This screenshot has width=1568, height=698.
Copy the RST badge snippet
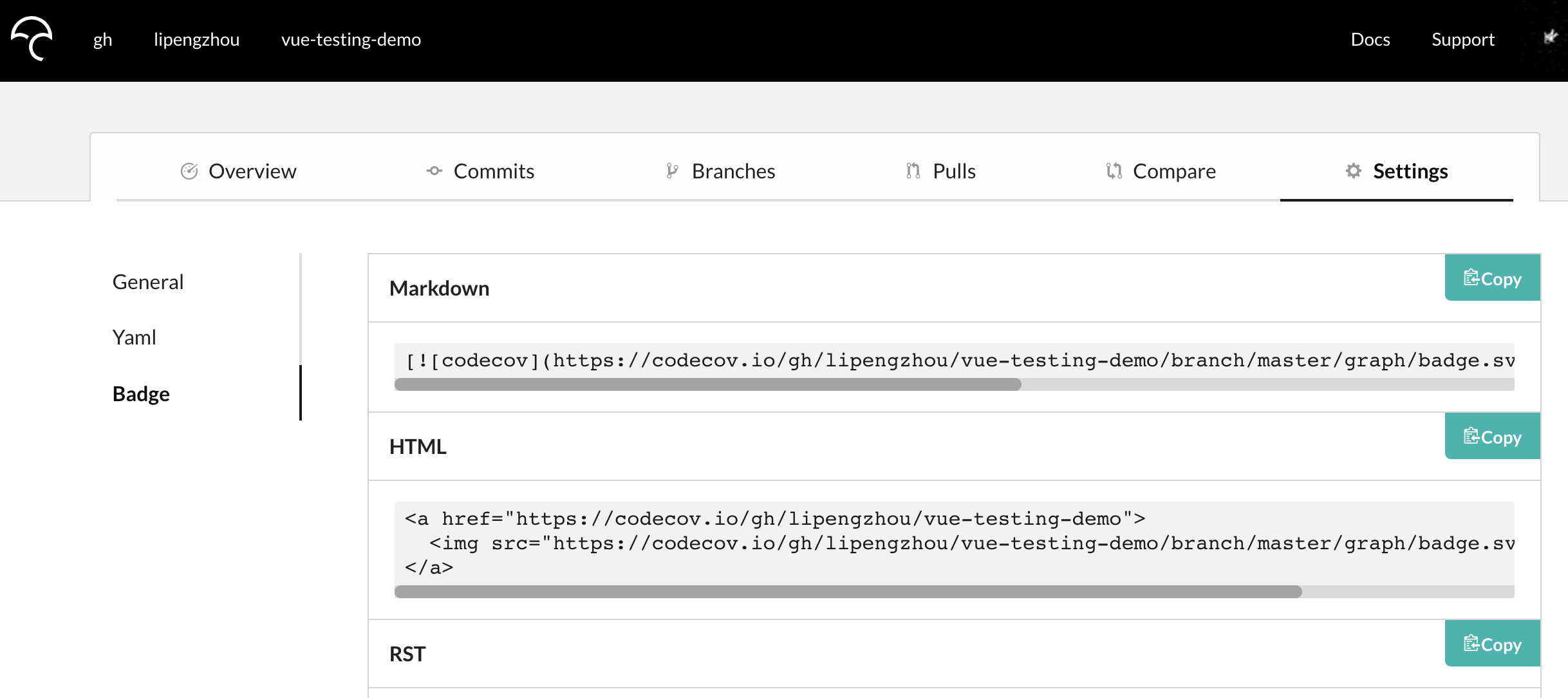[x=1492, y=644]
